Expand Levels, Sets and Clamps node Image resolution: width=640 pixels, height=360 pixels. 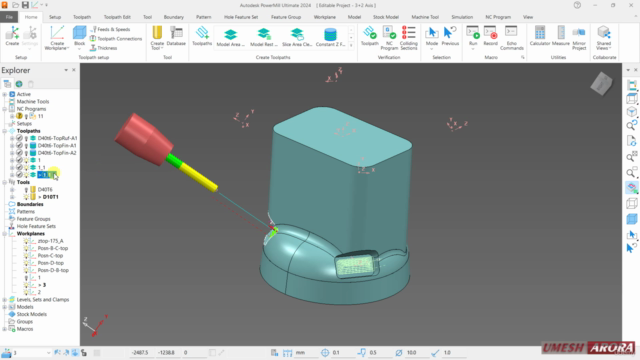point(4,300)
